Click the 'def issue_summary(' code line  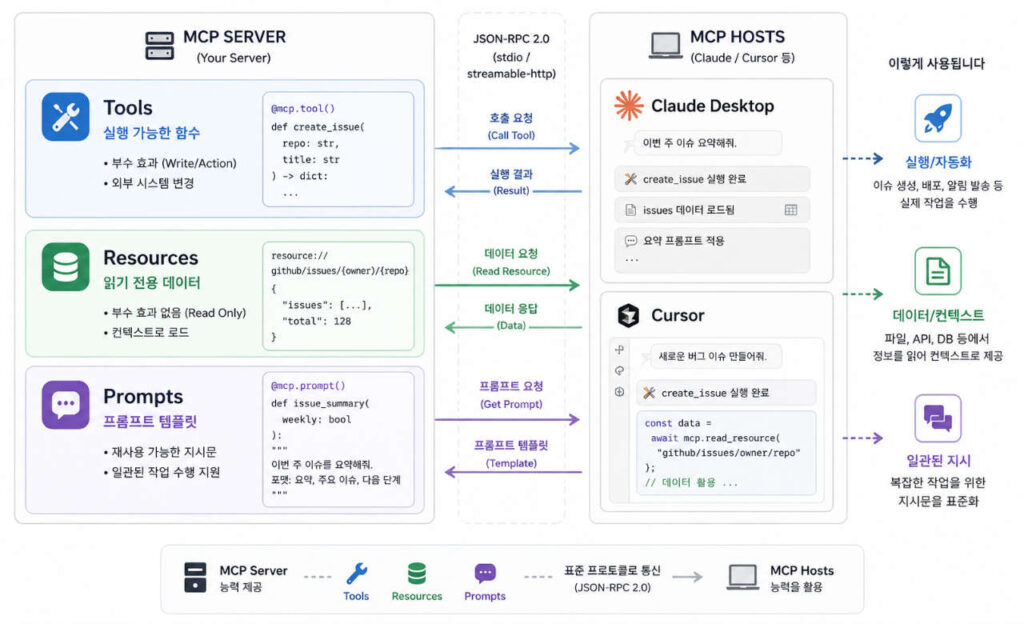click(x=320, y=403)
